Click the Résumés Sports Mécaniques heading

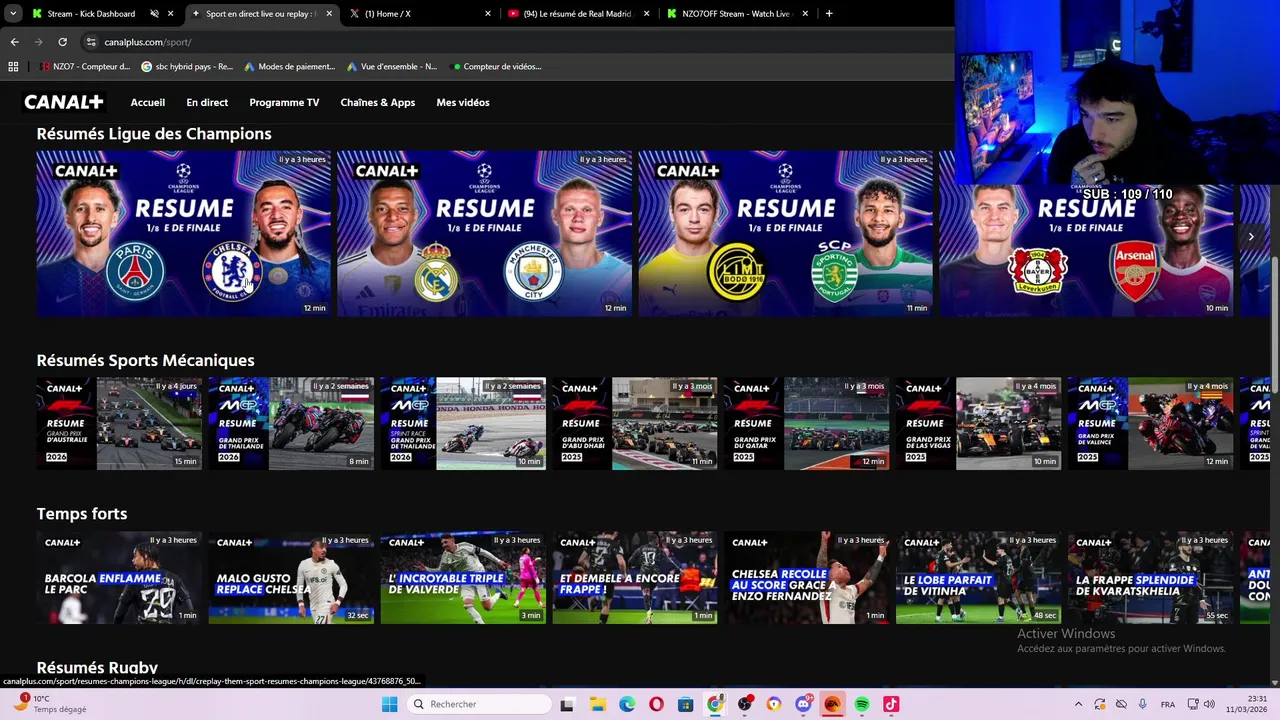coord(146,361)
